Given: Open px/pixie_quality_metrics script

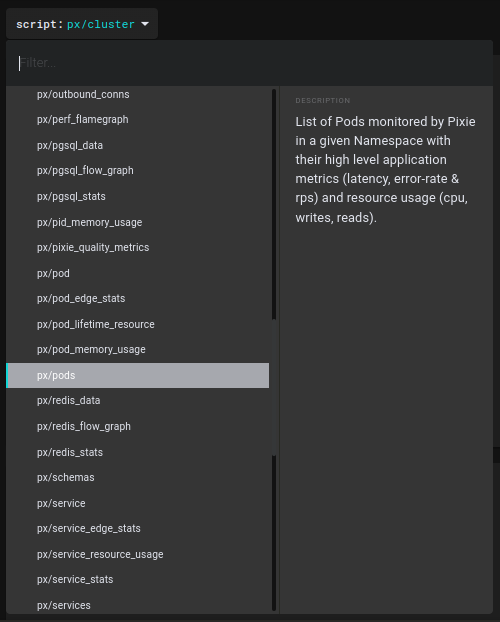Looking at the screenshot, I should (137, 248).
